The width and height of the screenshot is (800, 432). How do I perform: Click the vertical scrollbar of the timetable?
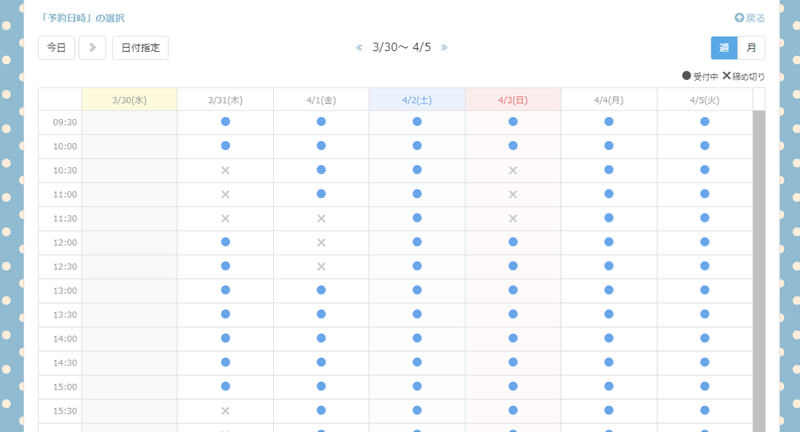coord(758,270)
